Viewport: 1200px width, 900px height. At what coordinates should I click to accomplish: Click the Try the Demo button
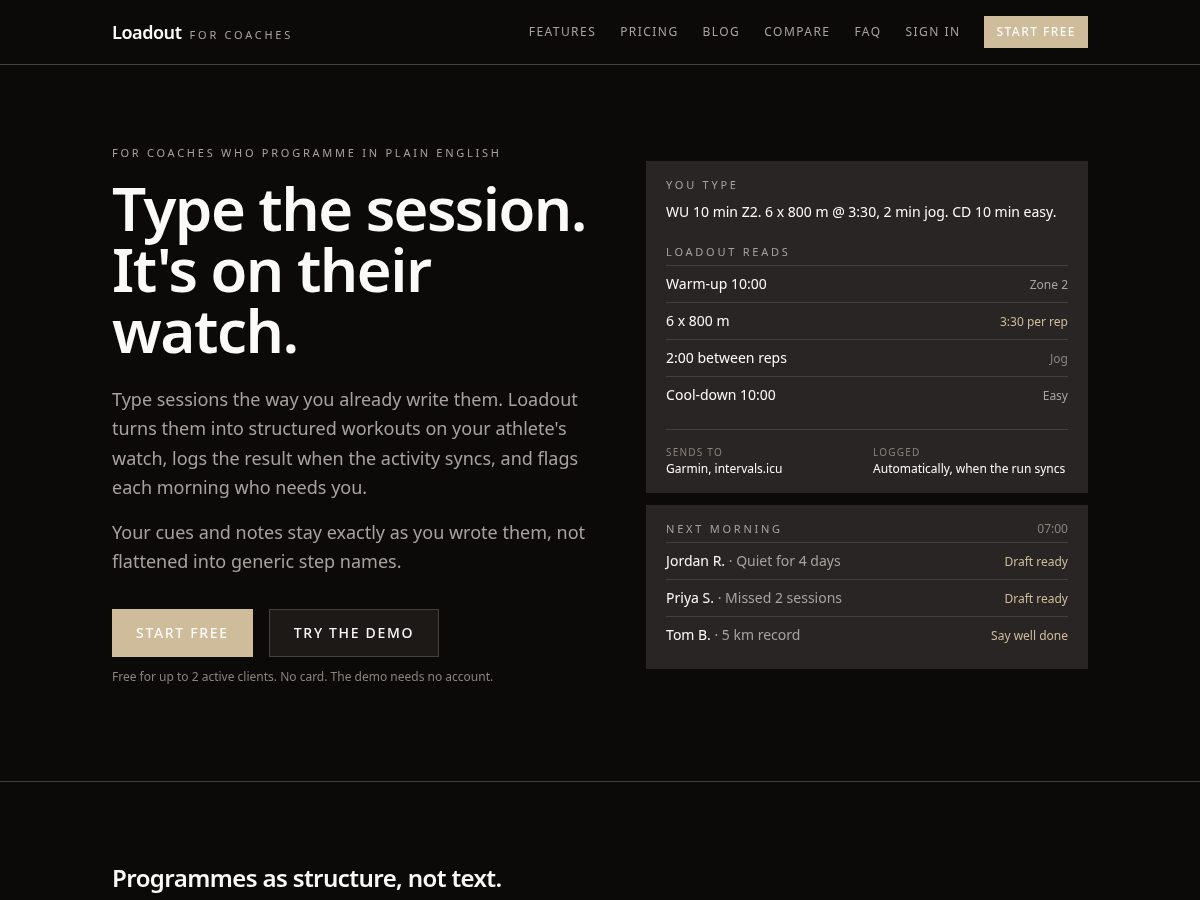354,633
